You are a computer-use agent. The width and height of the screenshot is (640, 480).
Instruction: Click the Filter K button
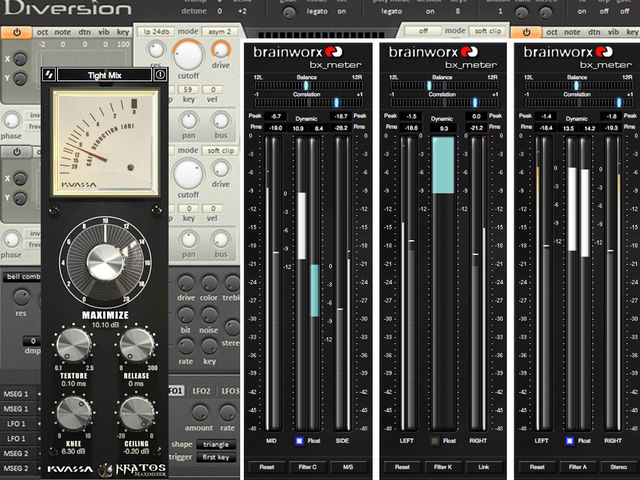tap(443, 467)
